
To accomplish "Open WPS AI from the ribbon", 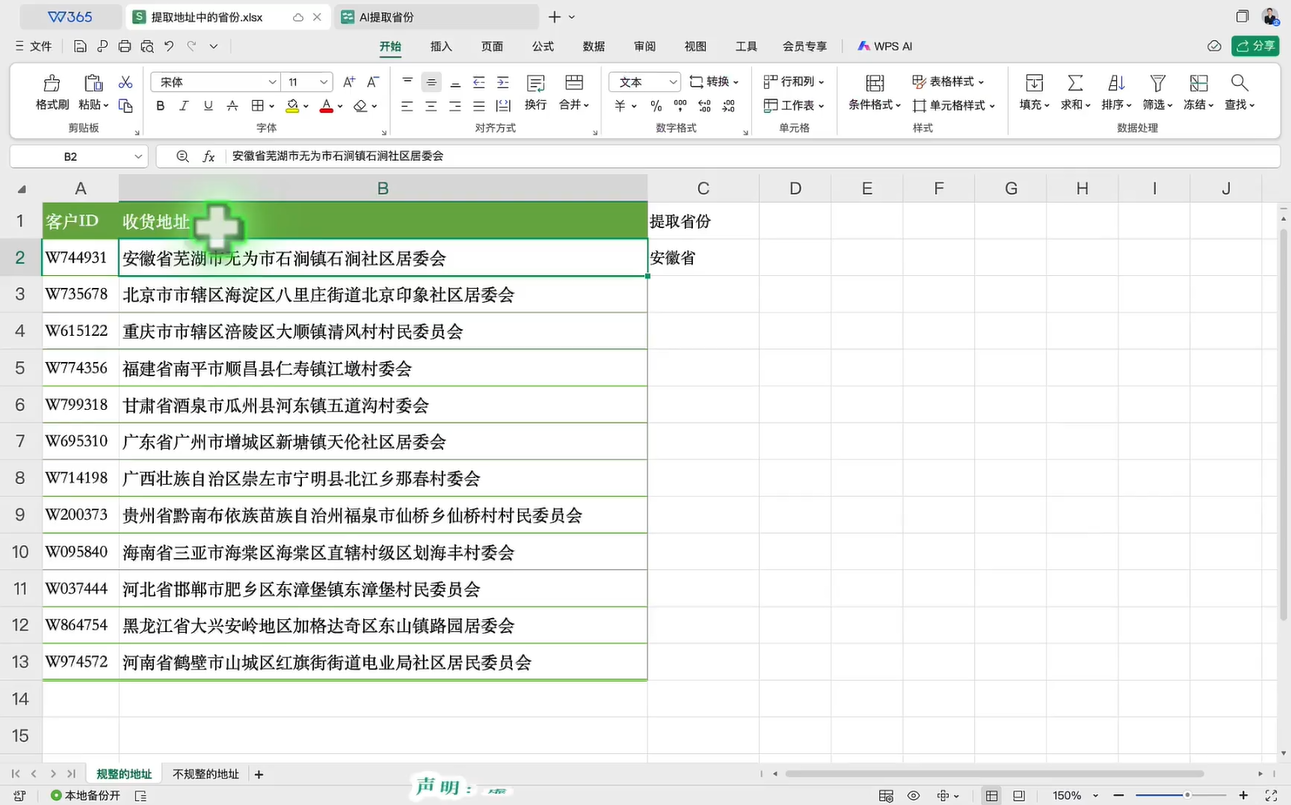I will (x=885, y=46).
